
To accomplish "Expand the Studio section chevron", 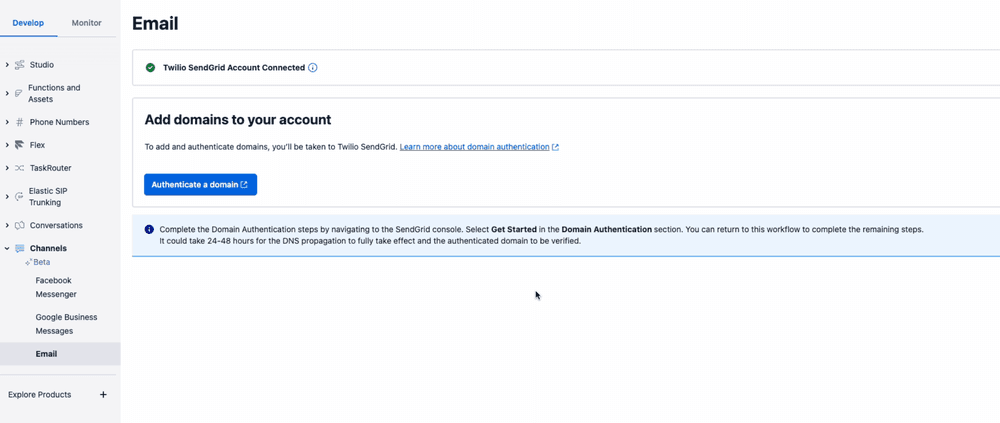I will click(x=6, y=65).
